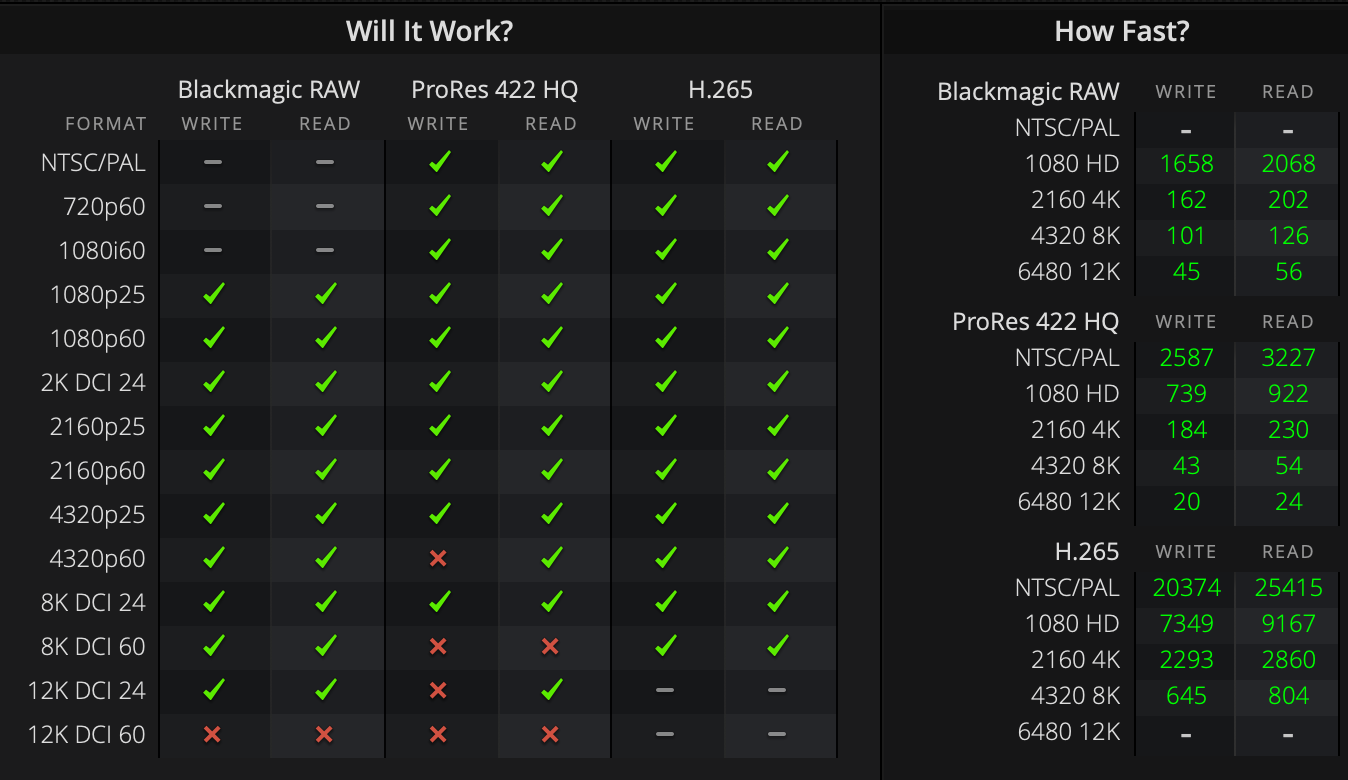The height and width of the screenshot is (780, 1348).
Task: Select the 12K read value 56
Action: (1288, 272)
